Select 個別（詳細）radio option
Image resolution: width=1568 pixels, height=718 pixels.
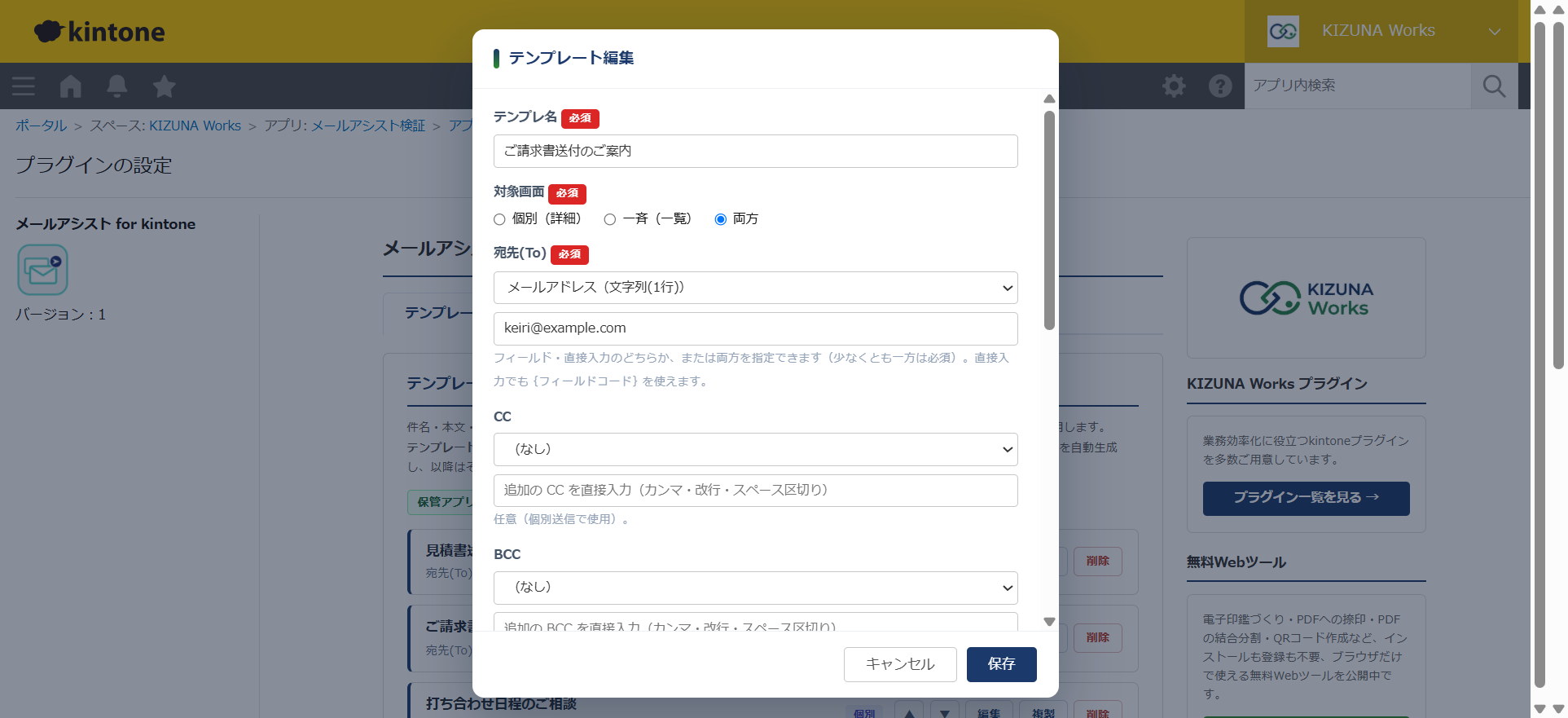(499, 219)
